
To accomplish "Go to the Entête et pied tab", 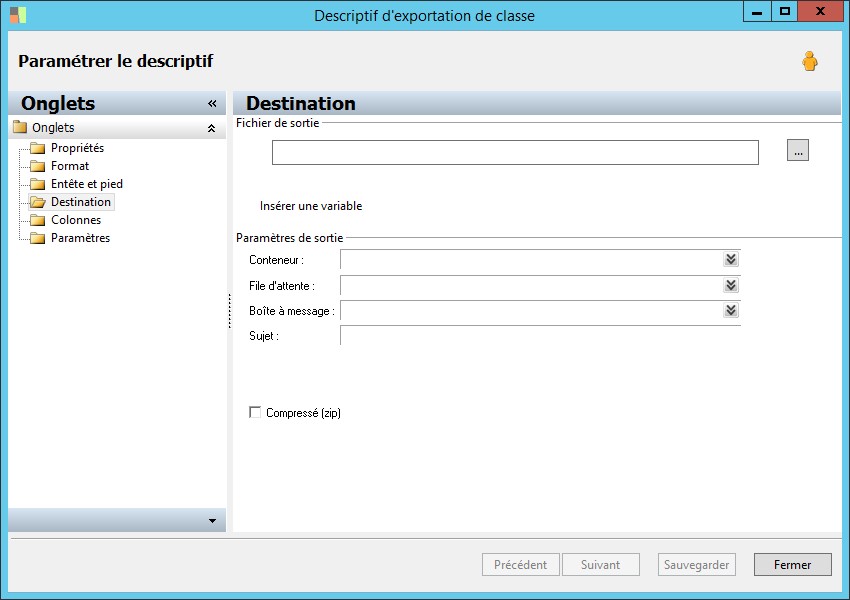I will [87, 184].
